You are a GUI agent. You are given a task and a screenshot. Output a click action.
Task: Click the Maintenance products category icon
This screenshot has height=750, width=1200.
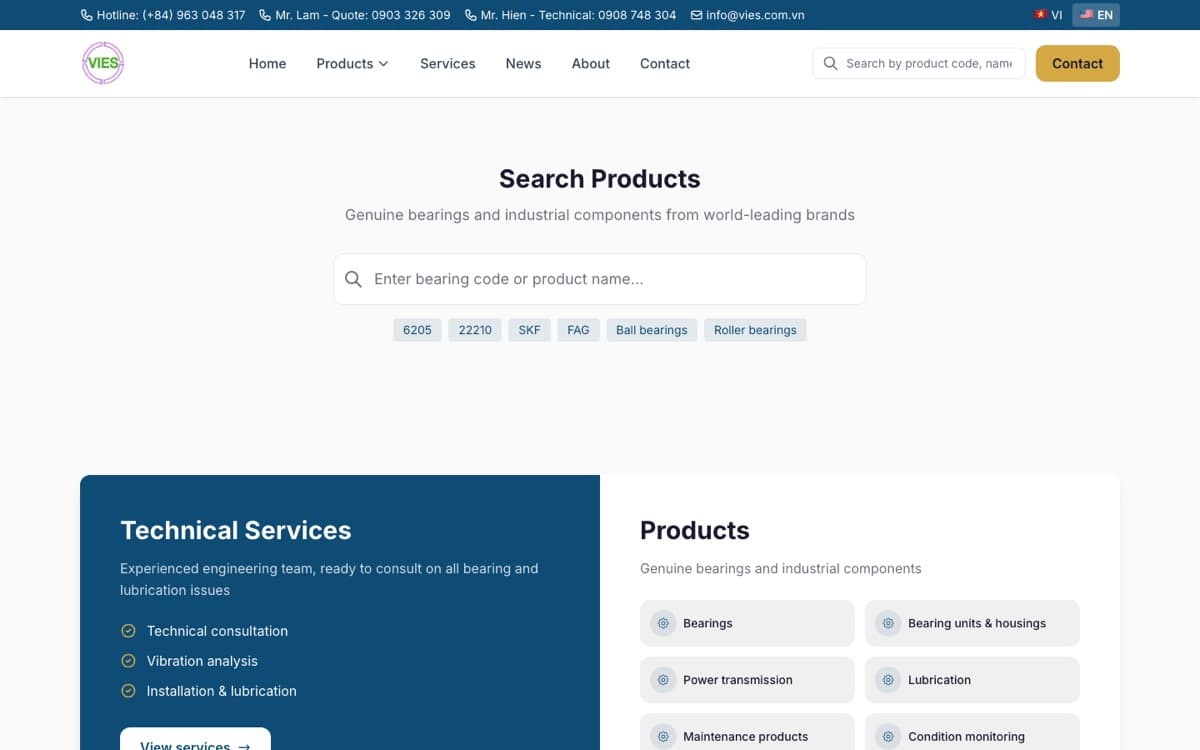click(663, 737)
